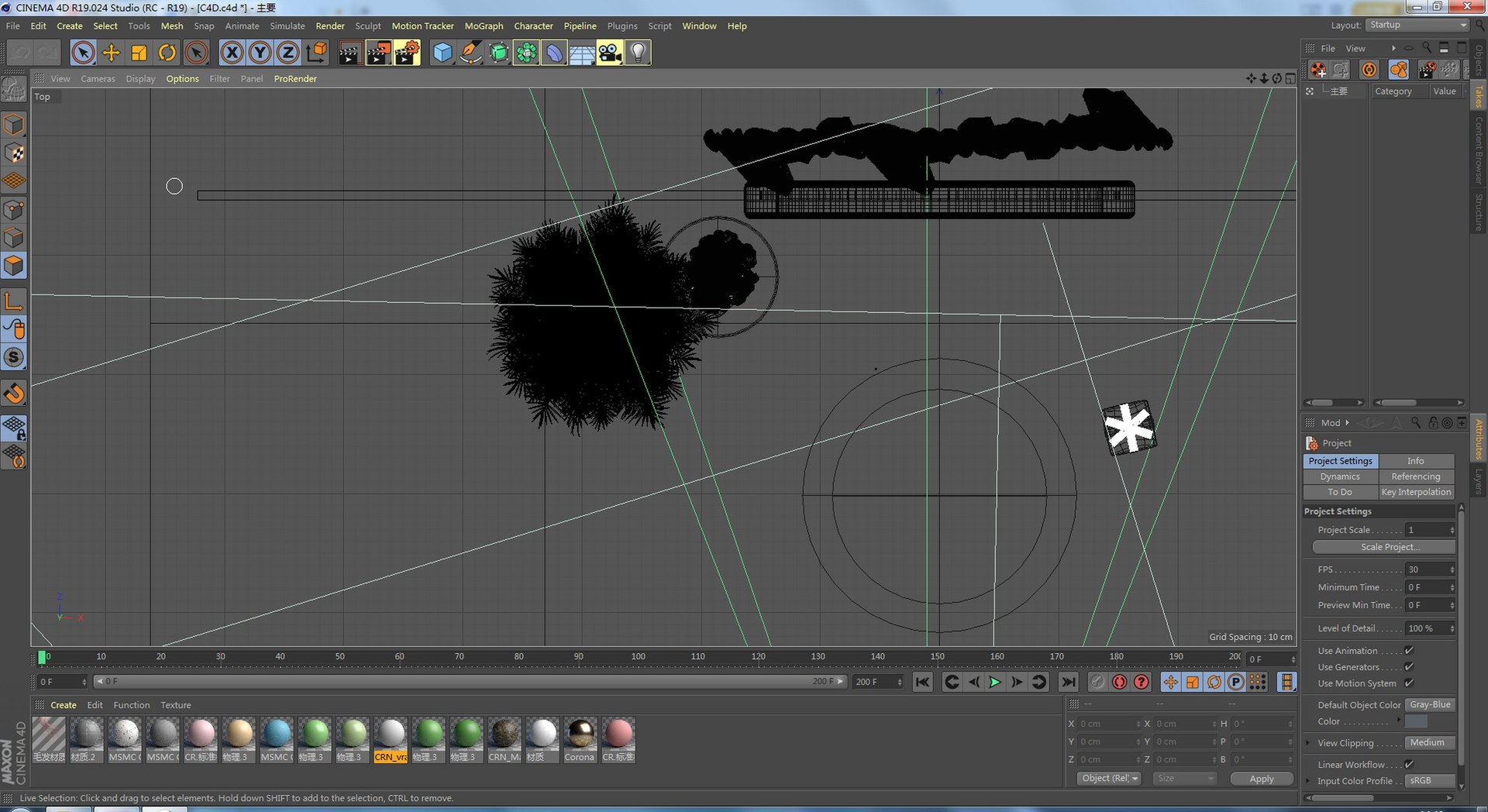Screen dimensions: 1488x812
Task: Toggle X-axis lock
Action: coord(232,53)
